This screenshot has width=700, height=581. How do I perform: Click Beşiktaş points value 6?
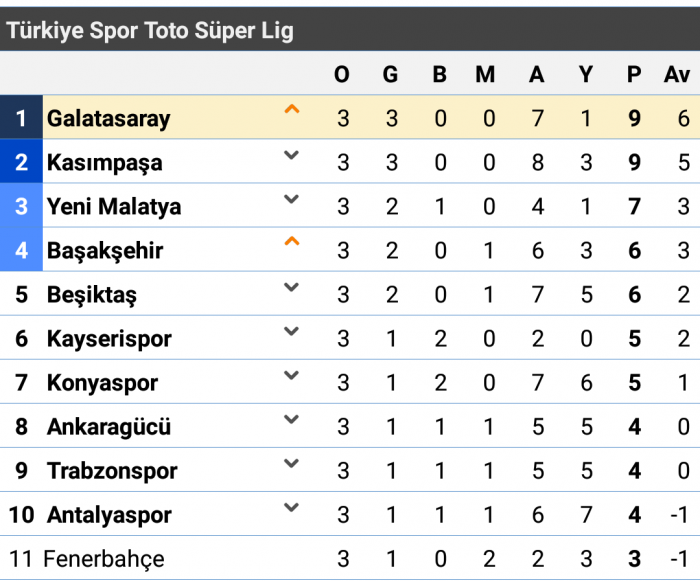pyautogui.click(x=634, y=295)
